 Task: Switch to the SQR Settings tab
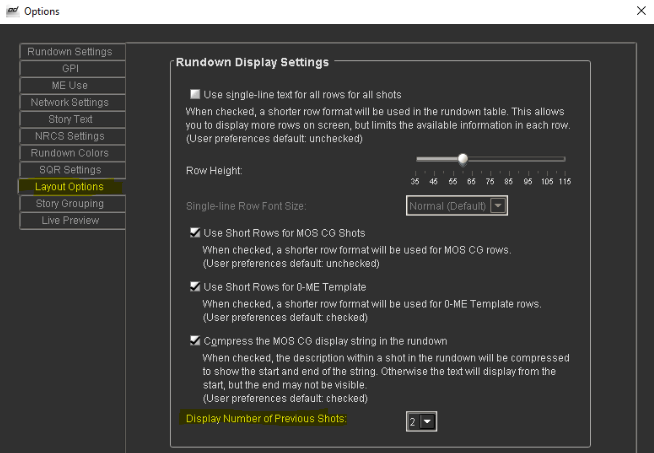[70, 170]
